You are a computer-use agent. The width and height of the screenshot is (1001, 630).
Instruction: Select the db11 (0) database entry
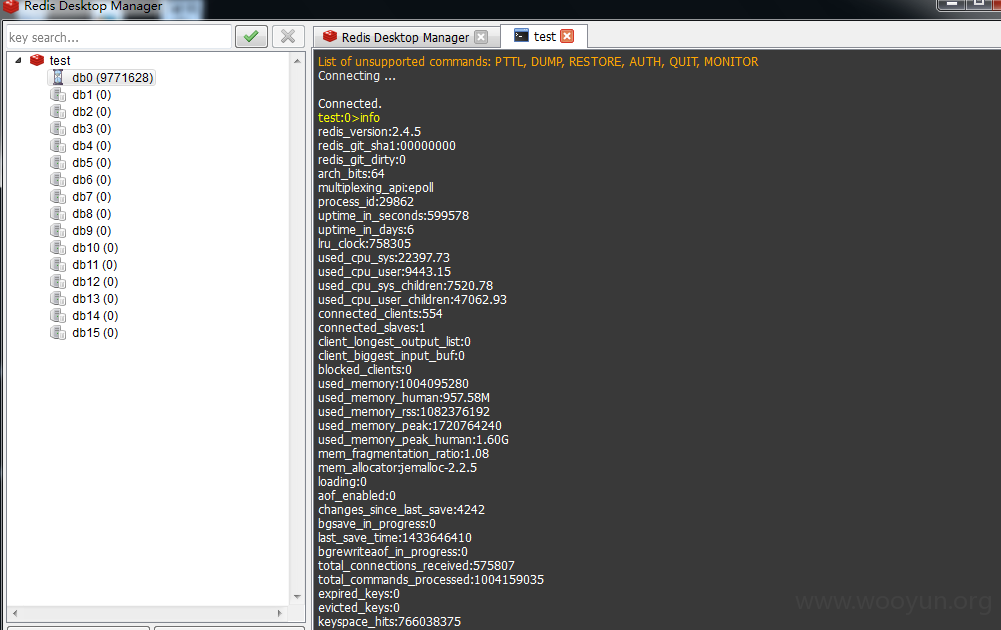(x=94, y=265)
